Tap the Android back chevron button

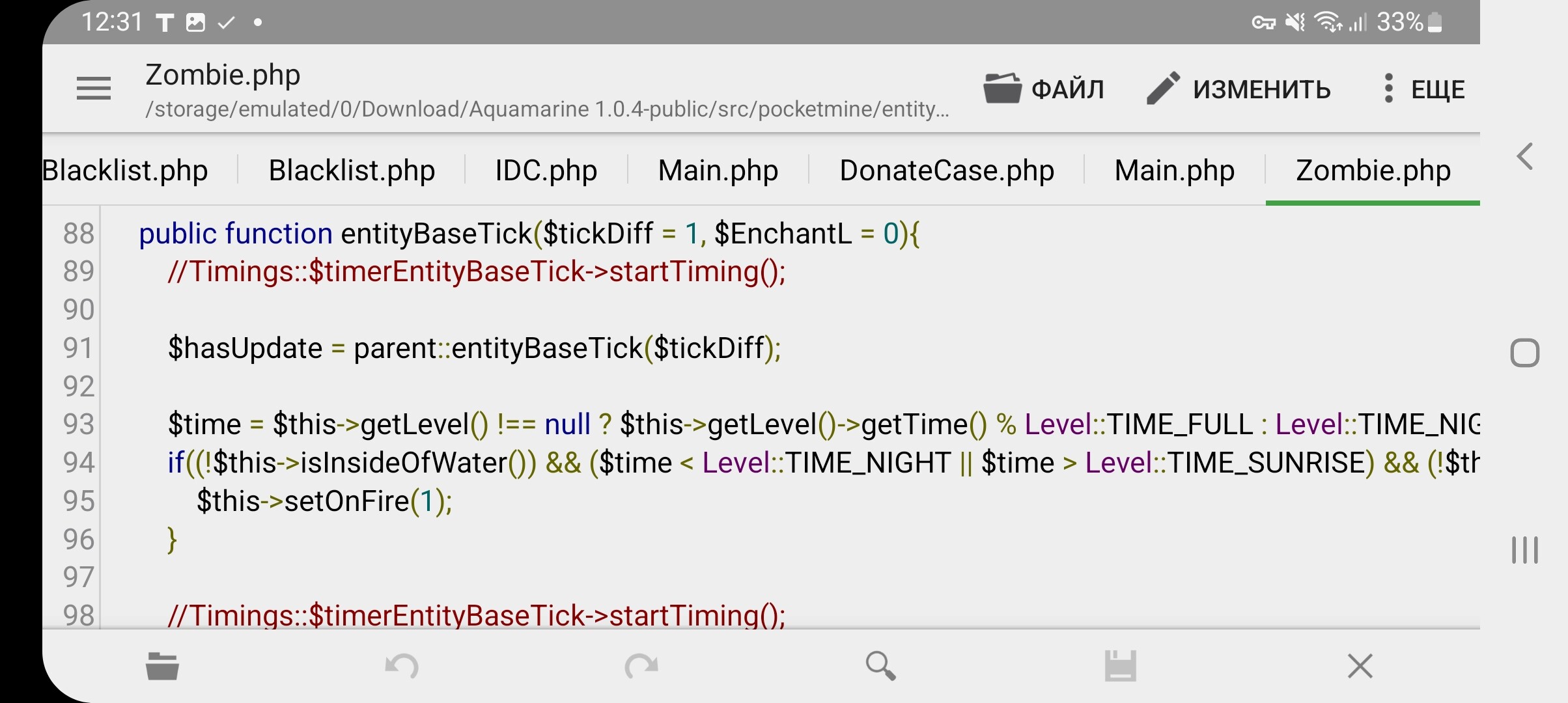pos(1525,156)
